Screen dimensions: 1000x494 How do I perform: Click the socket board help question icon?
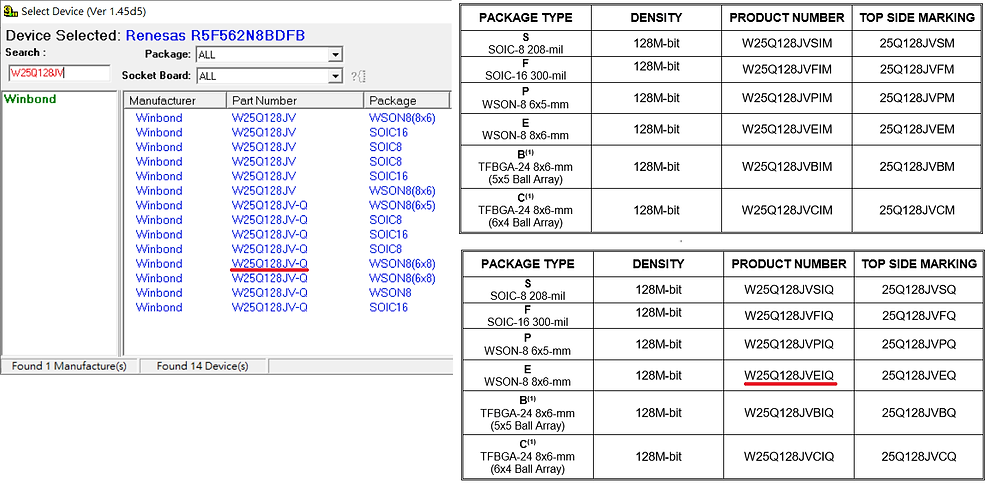pos(358,76)
